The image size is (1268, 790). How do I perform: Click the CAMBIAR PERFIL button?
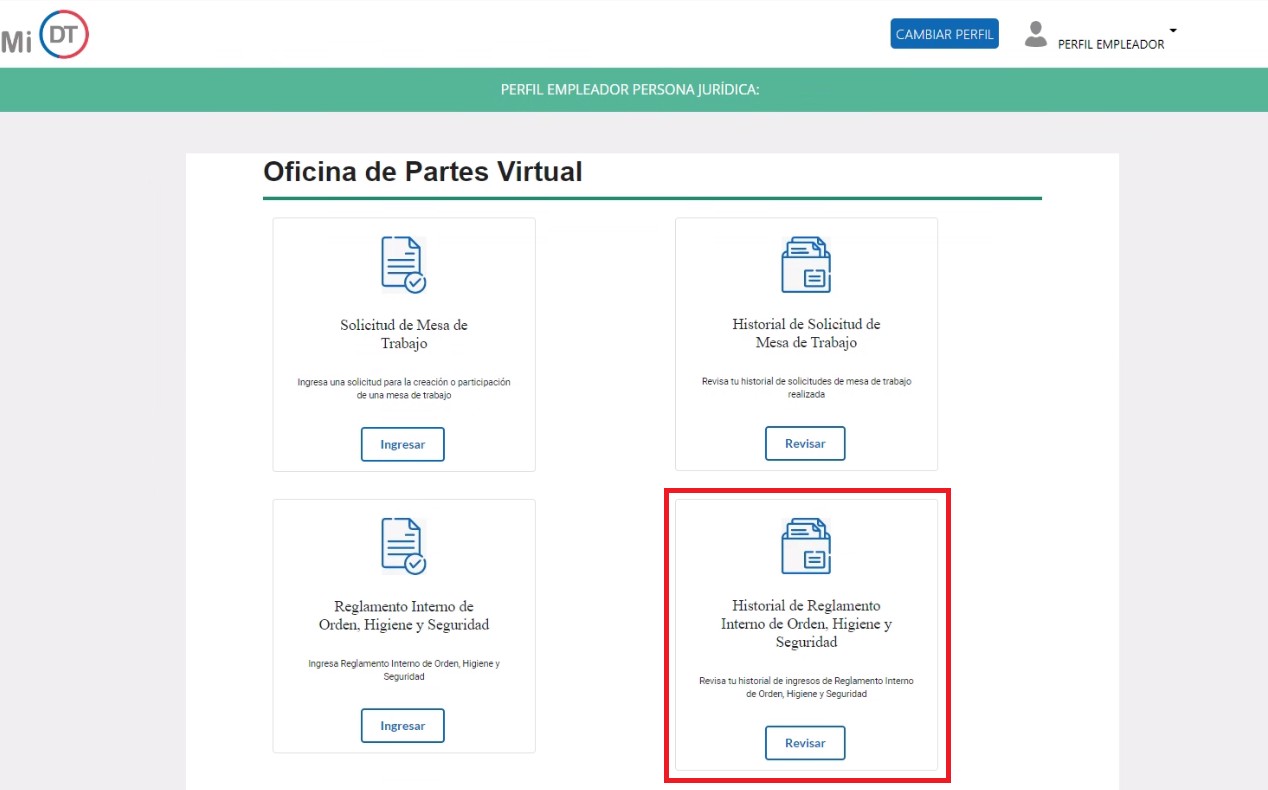[945, 34]
